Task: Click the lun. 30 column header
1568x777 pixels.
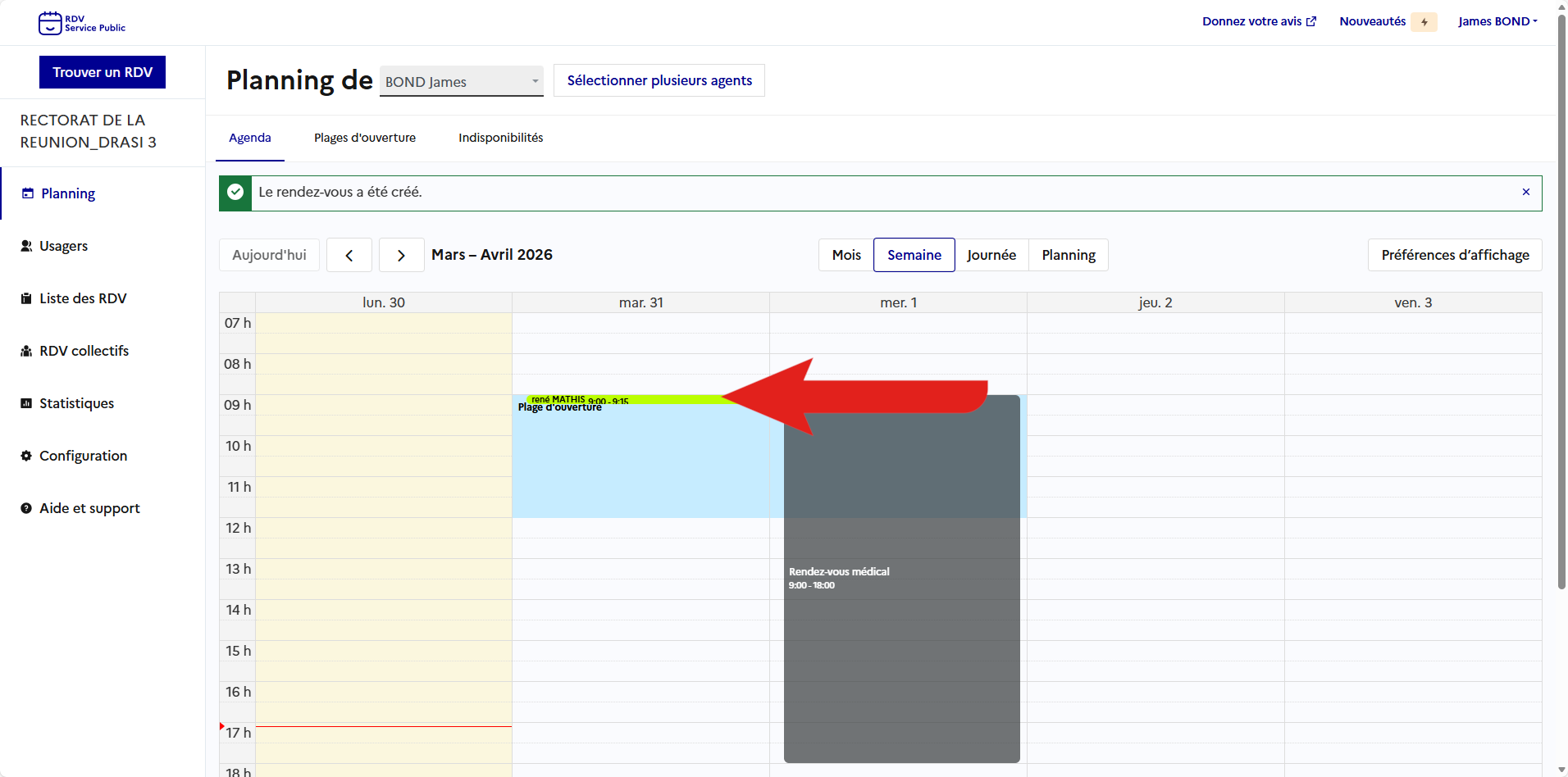Action: [384, 302]
